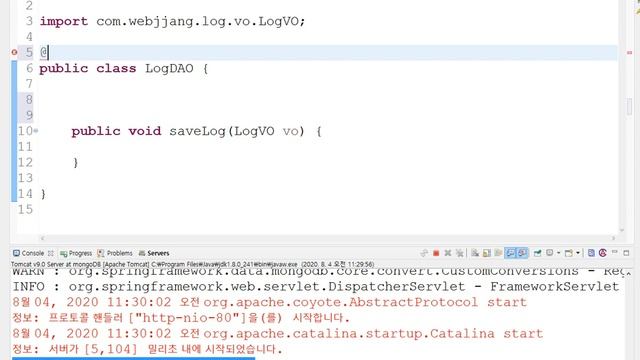The image size is (640, 360).
Task: Switch to the Console tab
Action: coord(32,253)
